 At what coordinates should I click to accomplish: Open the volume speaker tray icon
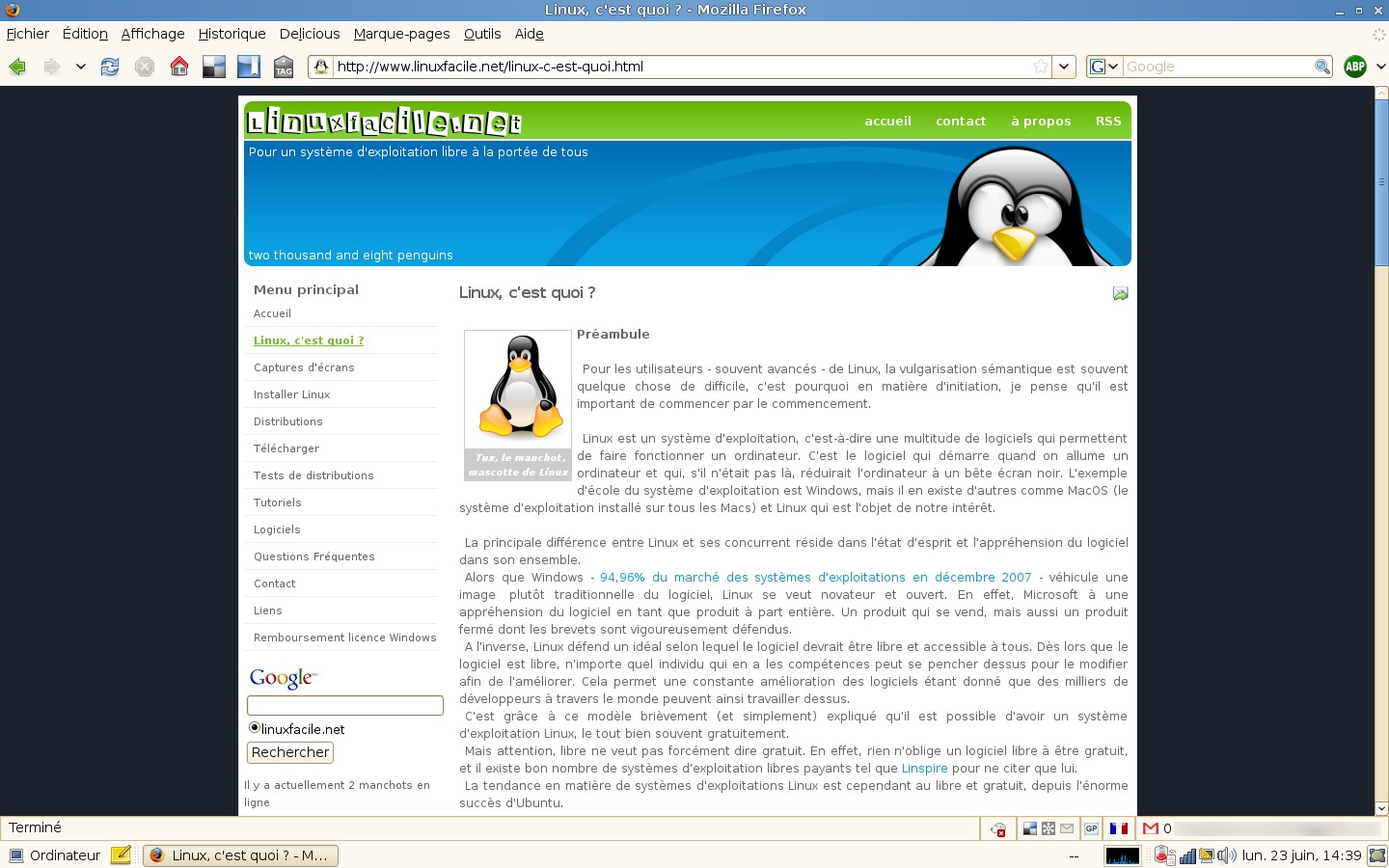[1226, 855]
